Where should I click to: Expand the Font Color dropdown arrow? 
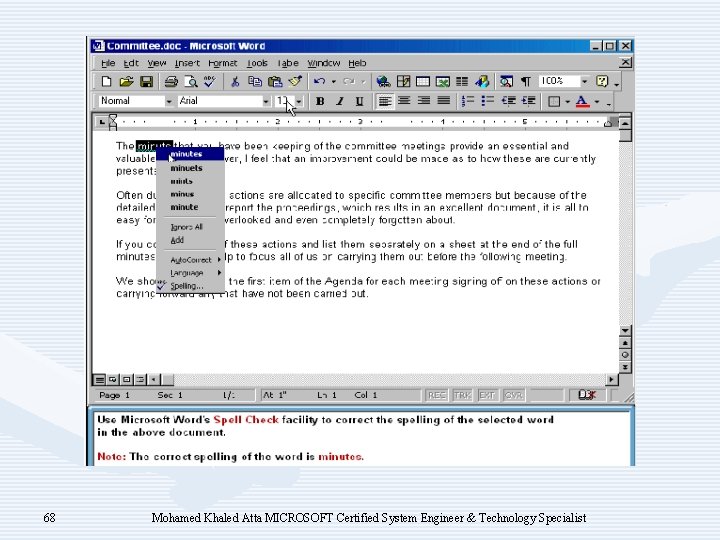coord(596,101)
